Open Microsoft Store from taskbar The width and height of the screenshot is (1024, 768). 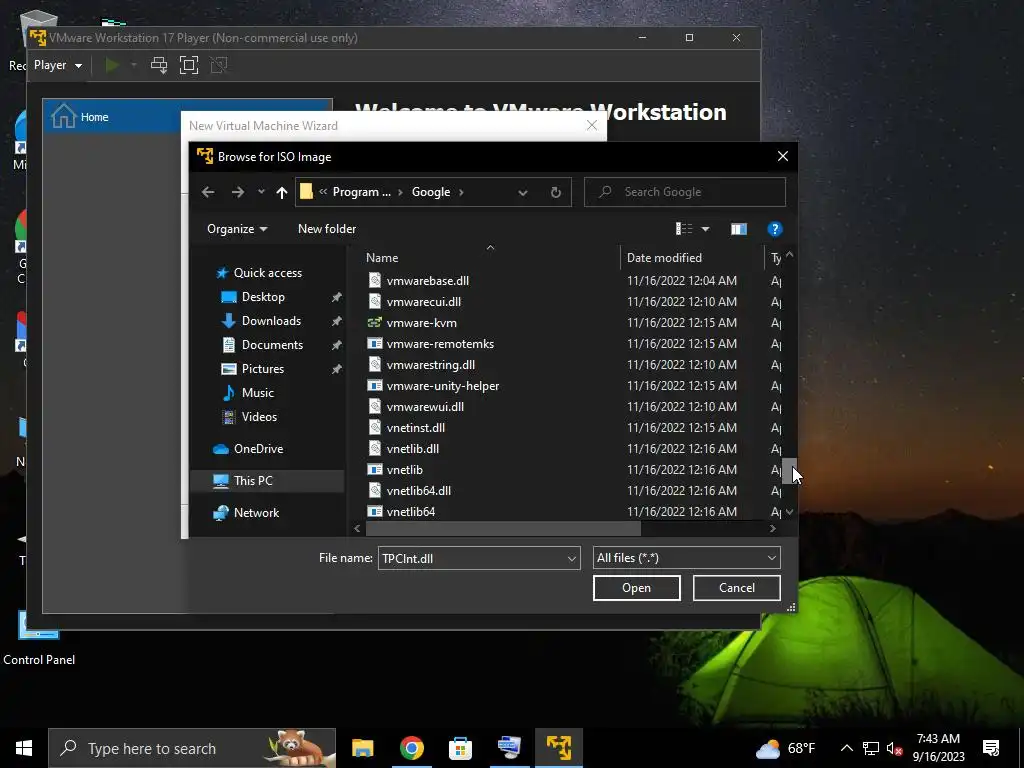pos(460,748)
